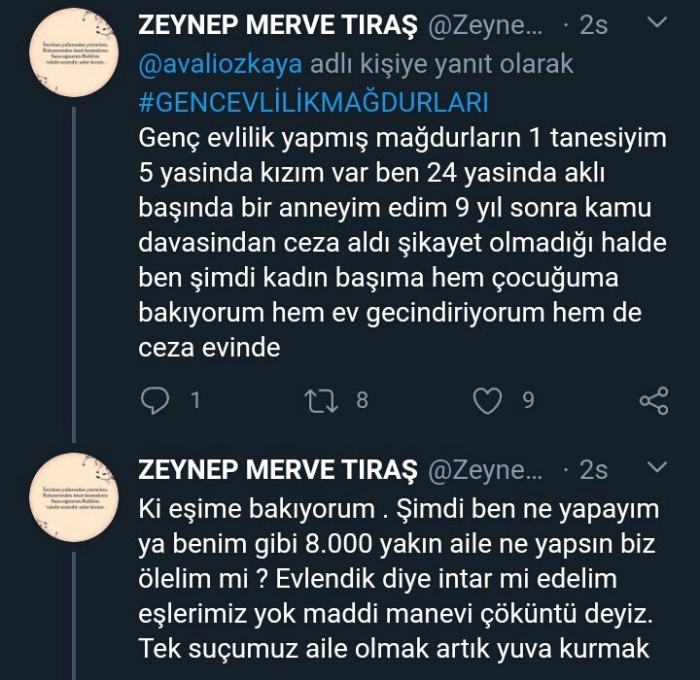Open ZEYNEP MERVE TIRAŞ name above the hashtag tweet
Screen dimensions: 700x680
coord(278,25)
